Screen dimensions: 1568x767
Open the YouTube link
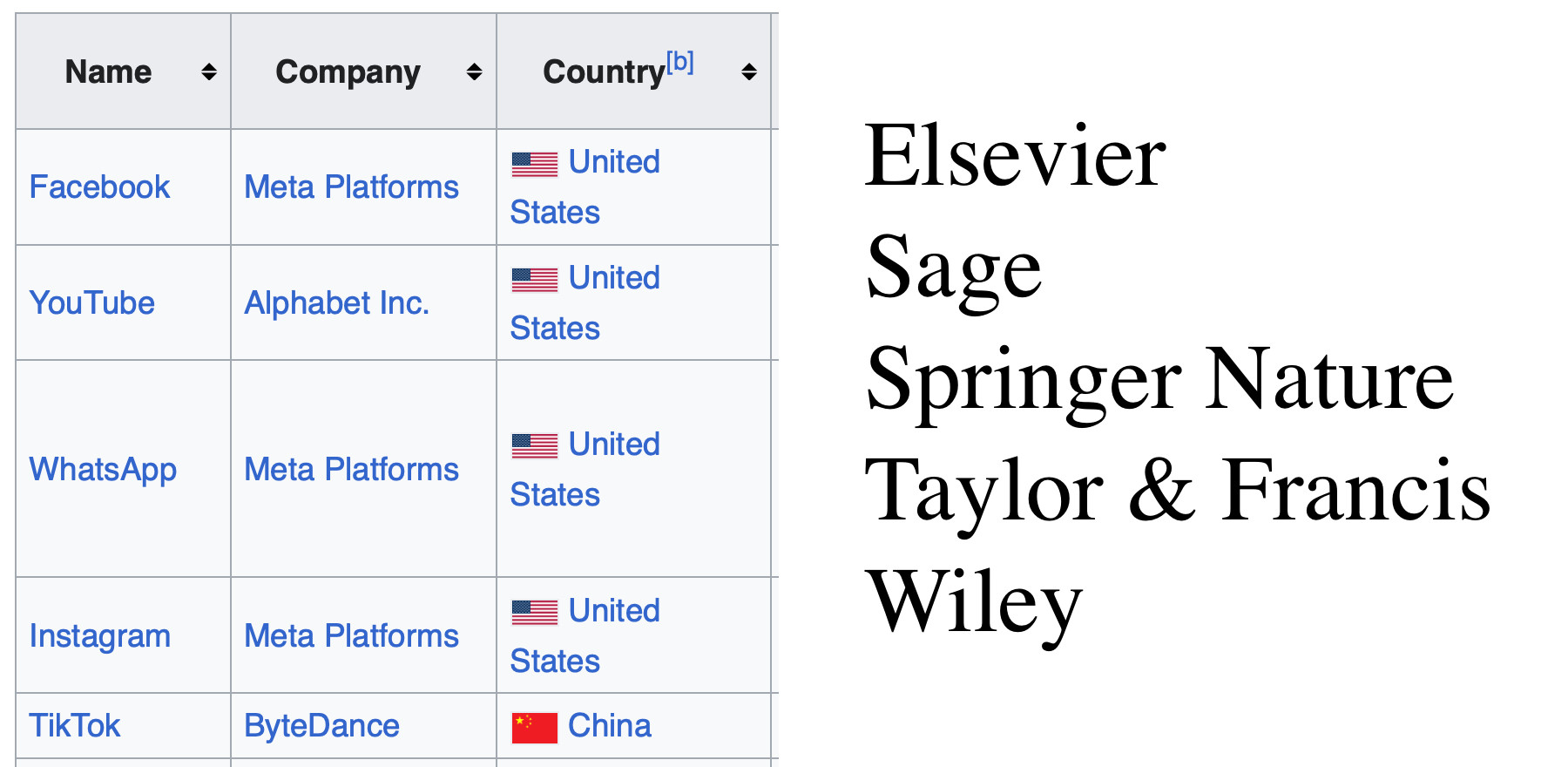coord(91,303)
